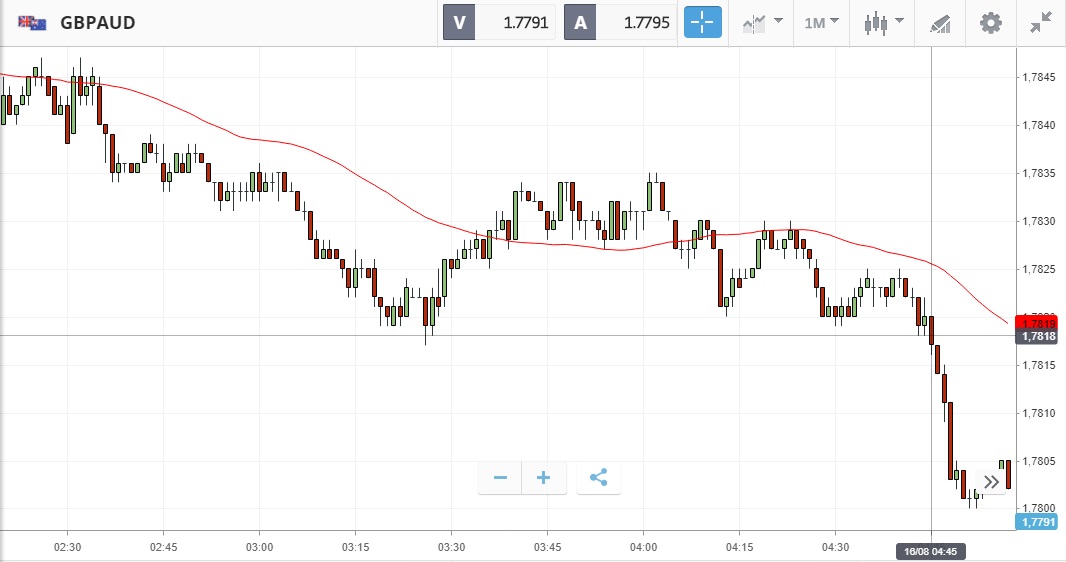Expand the 1M timeframe dropdown
Viewport: 1066px width, 562px height.
(x=822, y=22)
